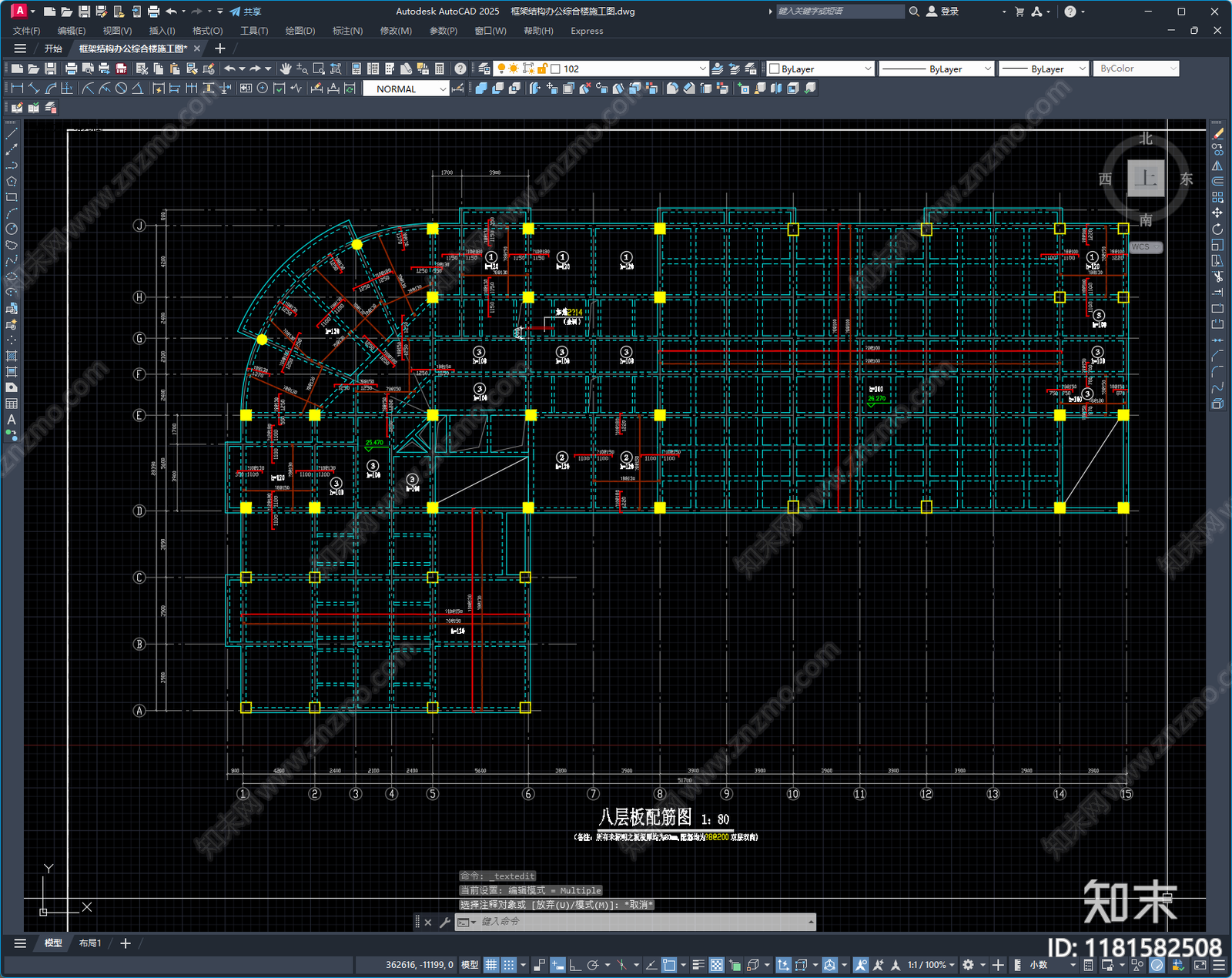The height and width of the screenshot is (978, 1232).
Task: Toggle dynamic input in status bar
Action: [557, 965]
